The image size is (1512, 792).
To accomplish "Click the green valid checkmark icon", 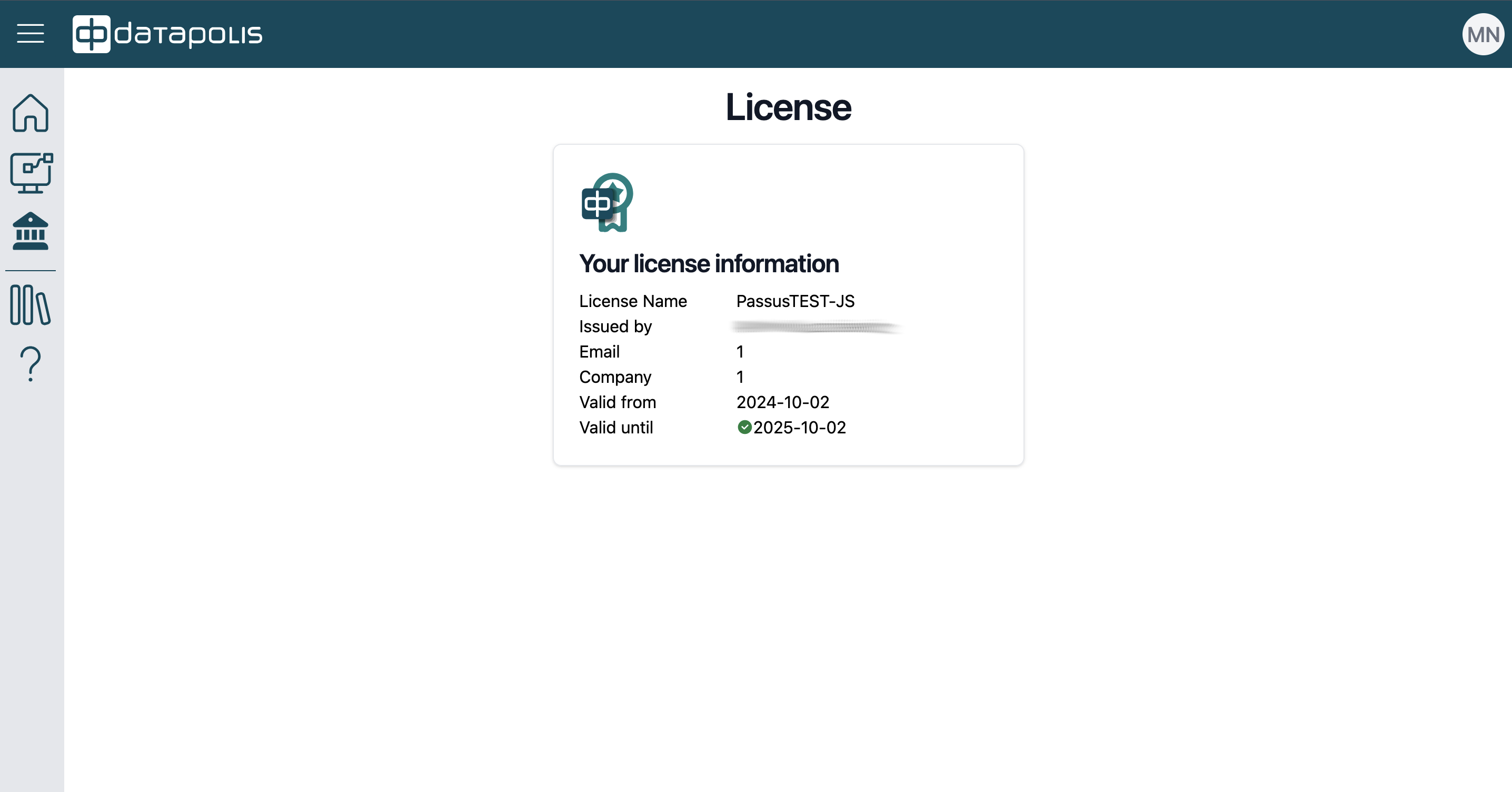I will (744, 428).
